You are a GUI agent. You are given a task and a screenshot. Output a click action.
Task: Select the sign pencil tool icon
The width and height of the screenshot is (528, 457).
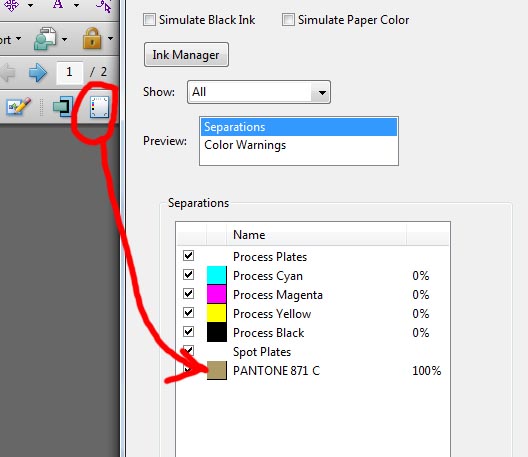tap(19, 107)
